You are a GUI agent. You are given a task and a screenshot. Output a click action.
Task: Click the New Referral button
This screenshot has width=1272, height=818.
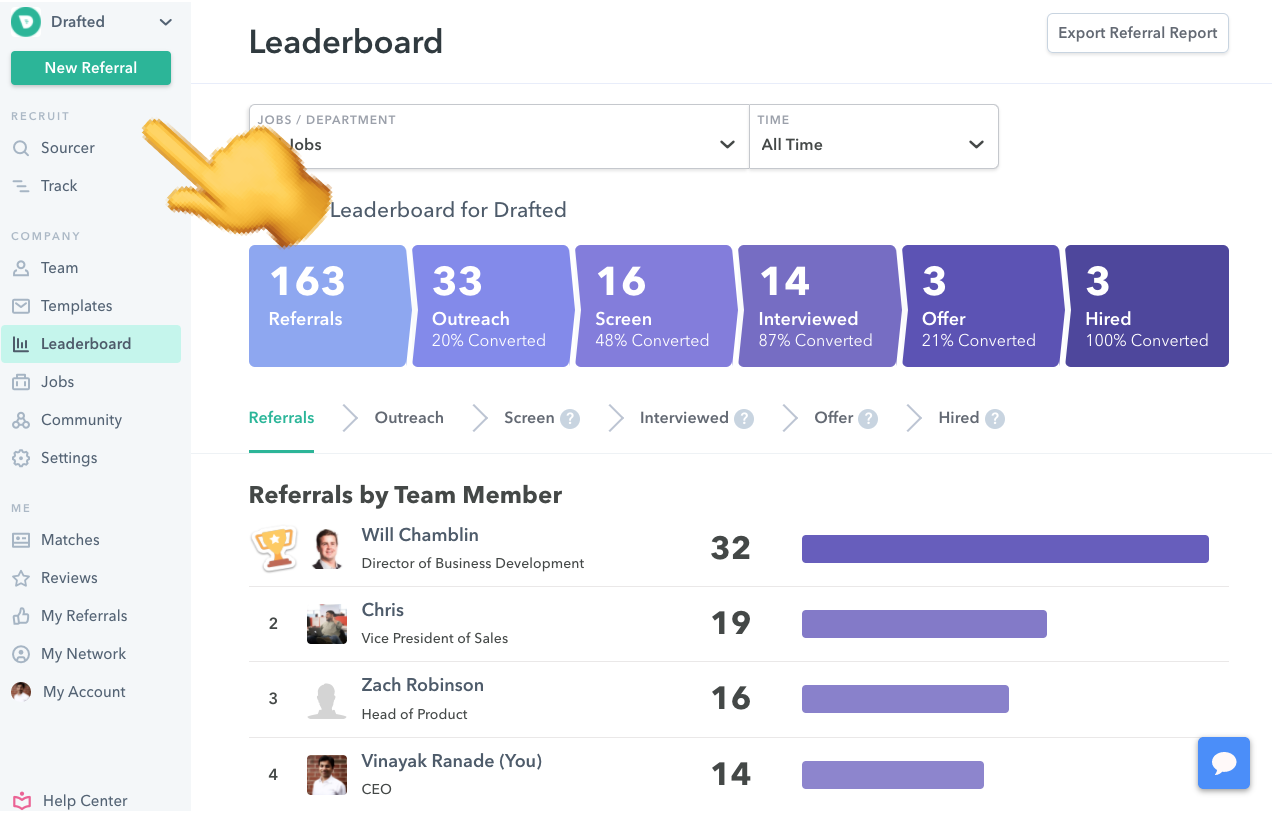[91, 68]
